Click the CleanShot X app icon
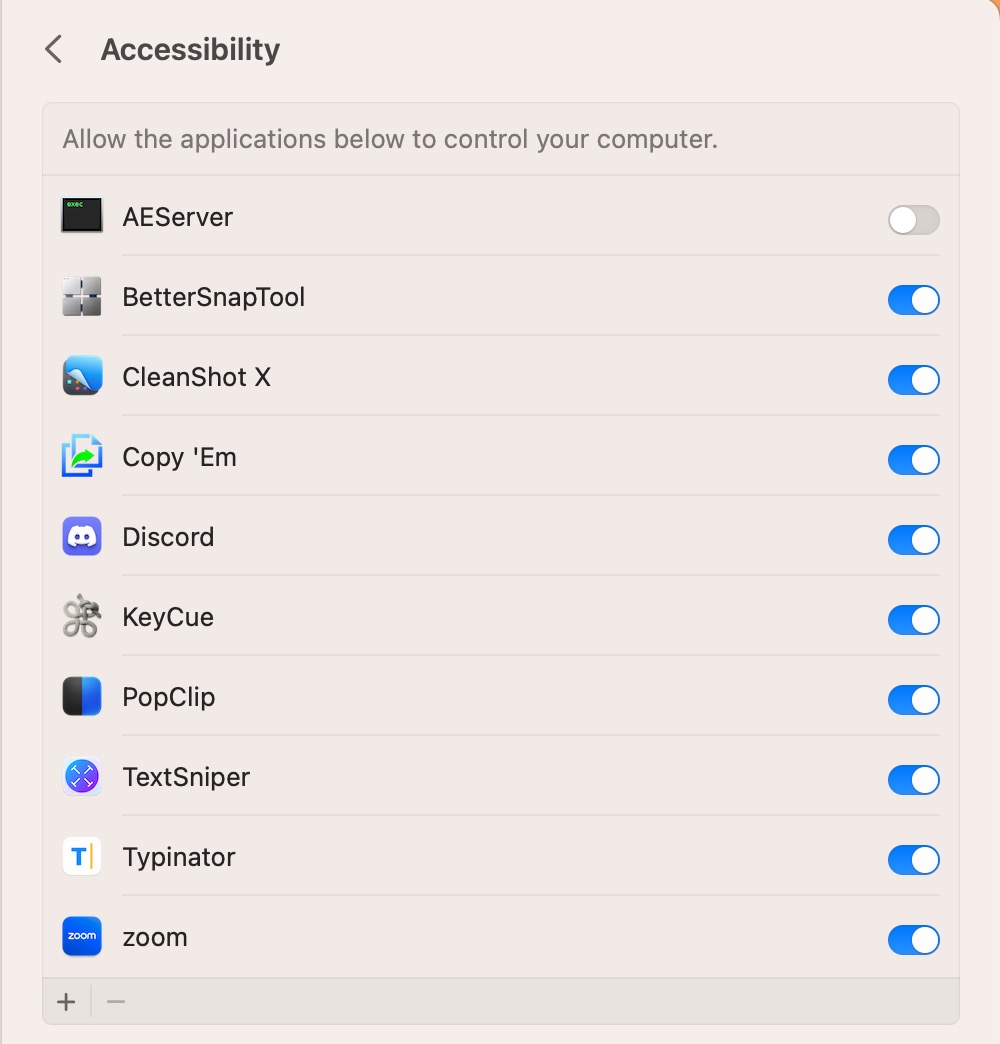1000x1044 pixels. click(82, 377)
